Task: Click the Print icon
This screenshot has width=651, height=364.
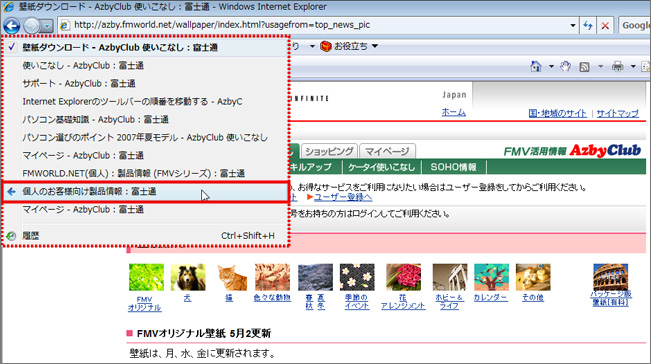Action: (x=617, y=66)
